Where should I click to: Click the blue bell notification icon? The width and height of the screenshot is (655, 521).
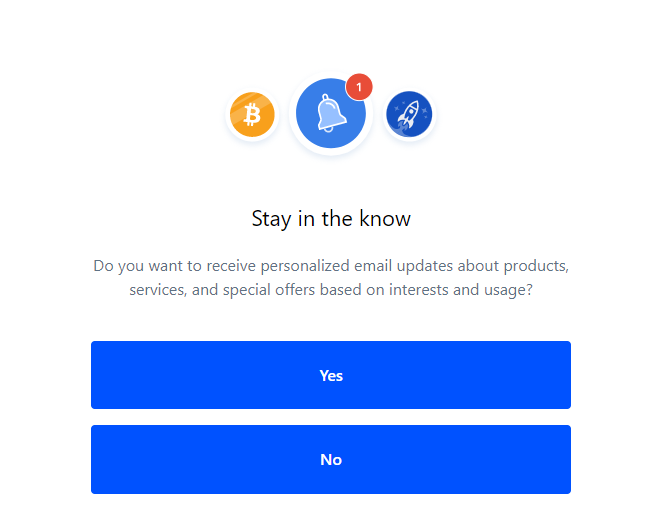pyautogui.click(x=330, y=115)
